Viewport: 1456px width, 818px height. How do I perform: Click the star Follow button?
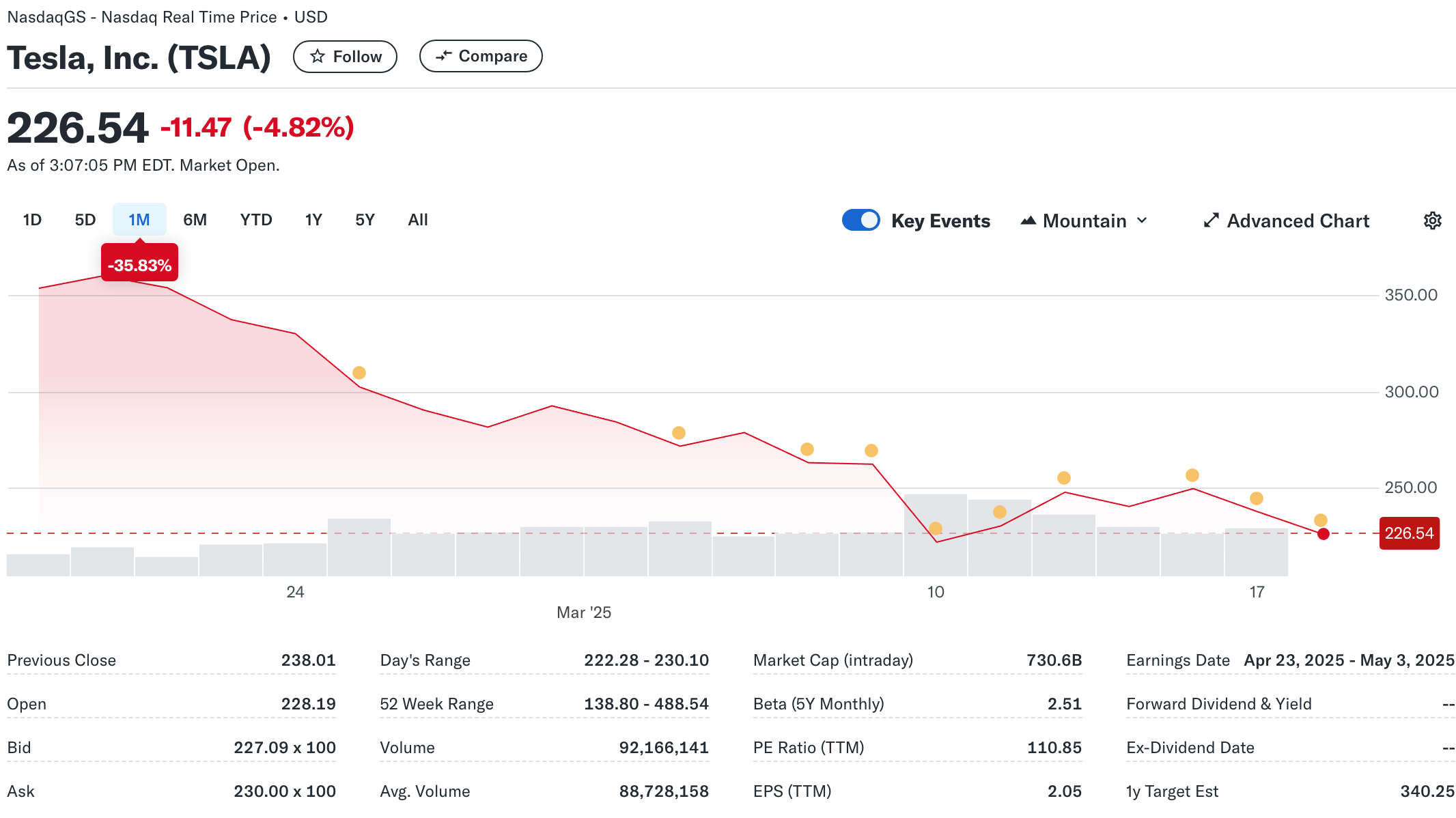[345, 57]
